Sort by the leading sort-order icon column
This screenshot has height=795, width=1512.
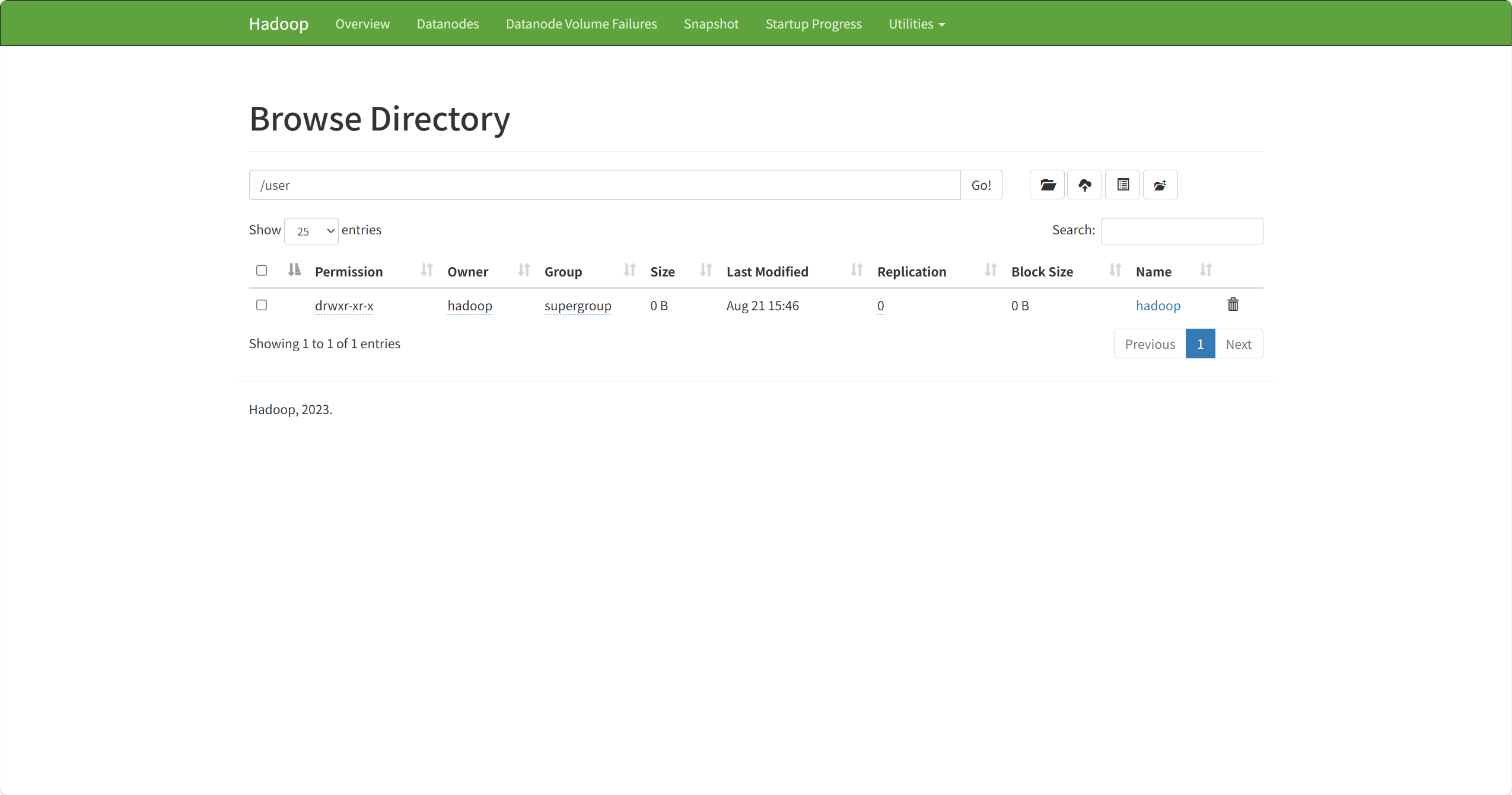(294, 271)
